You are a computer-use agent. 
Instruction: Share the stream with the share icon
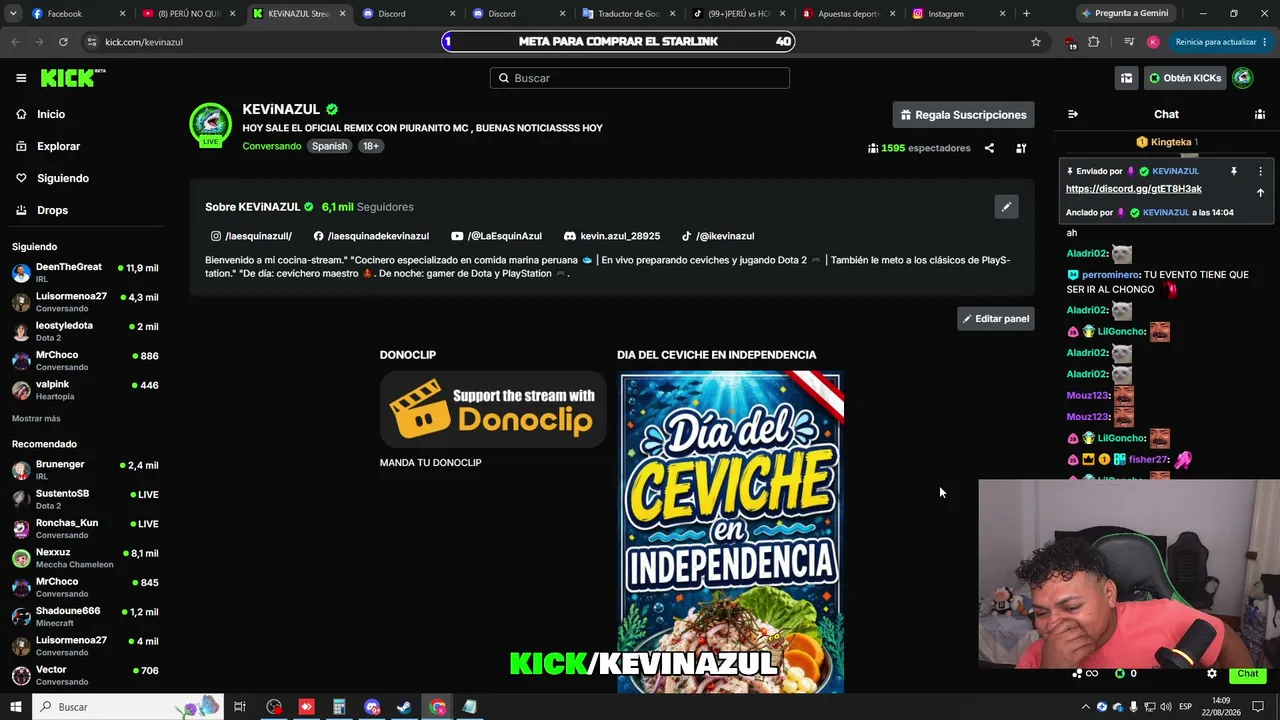(989, 148)
